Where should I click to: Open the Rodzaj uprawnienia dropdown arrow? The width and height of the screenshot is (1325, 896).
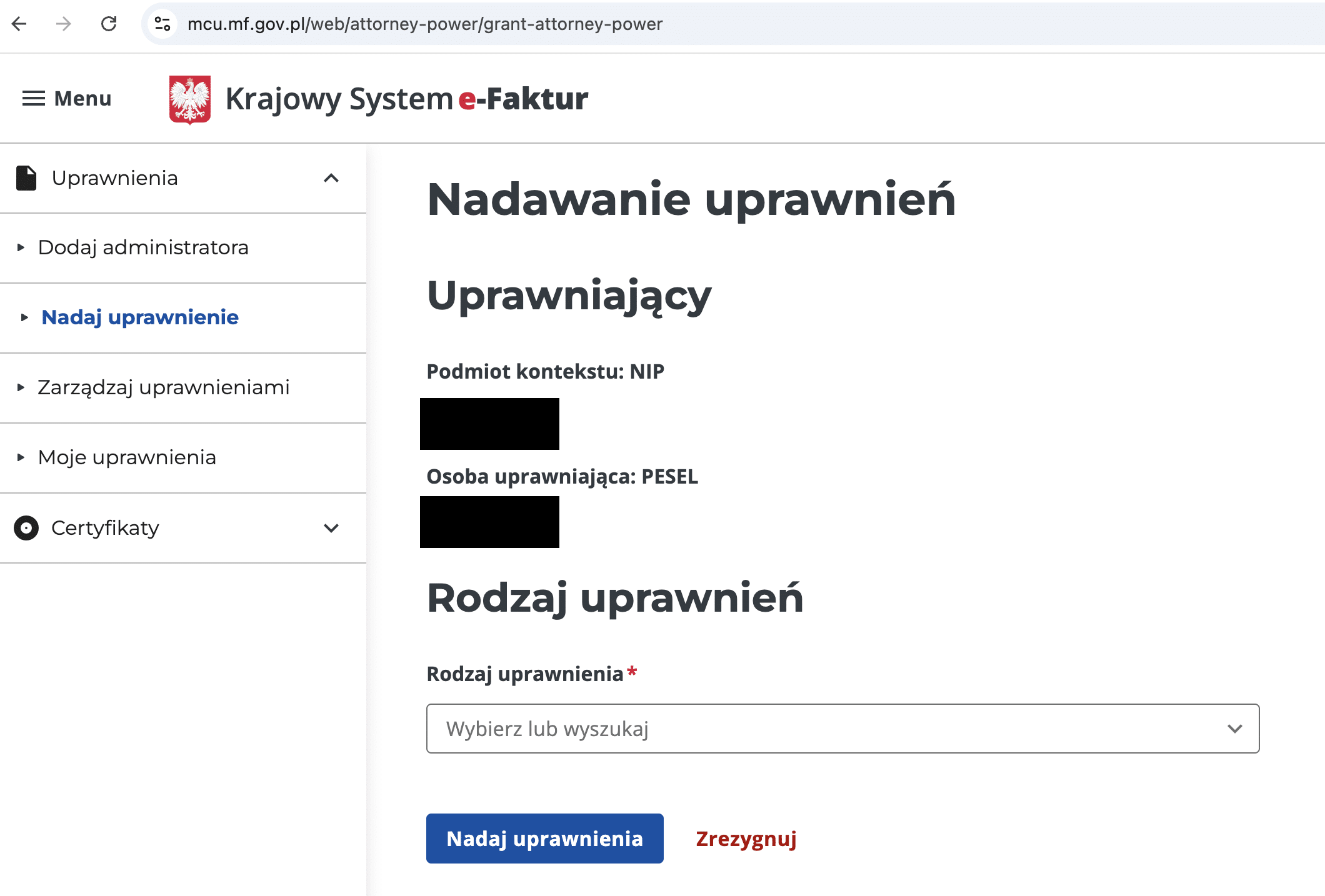[1234, 729]
